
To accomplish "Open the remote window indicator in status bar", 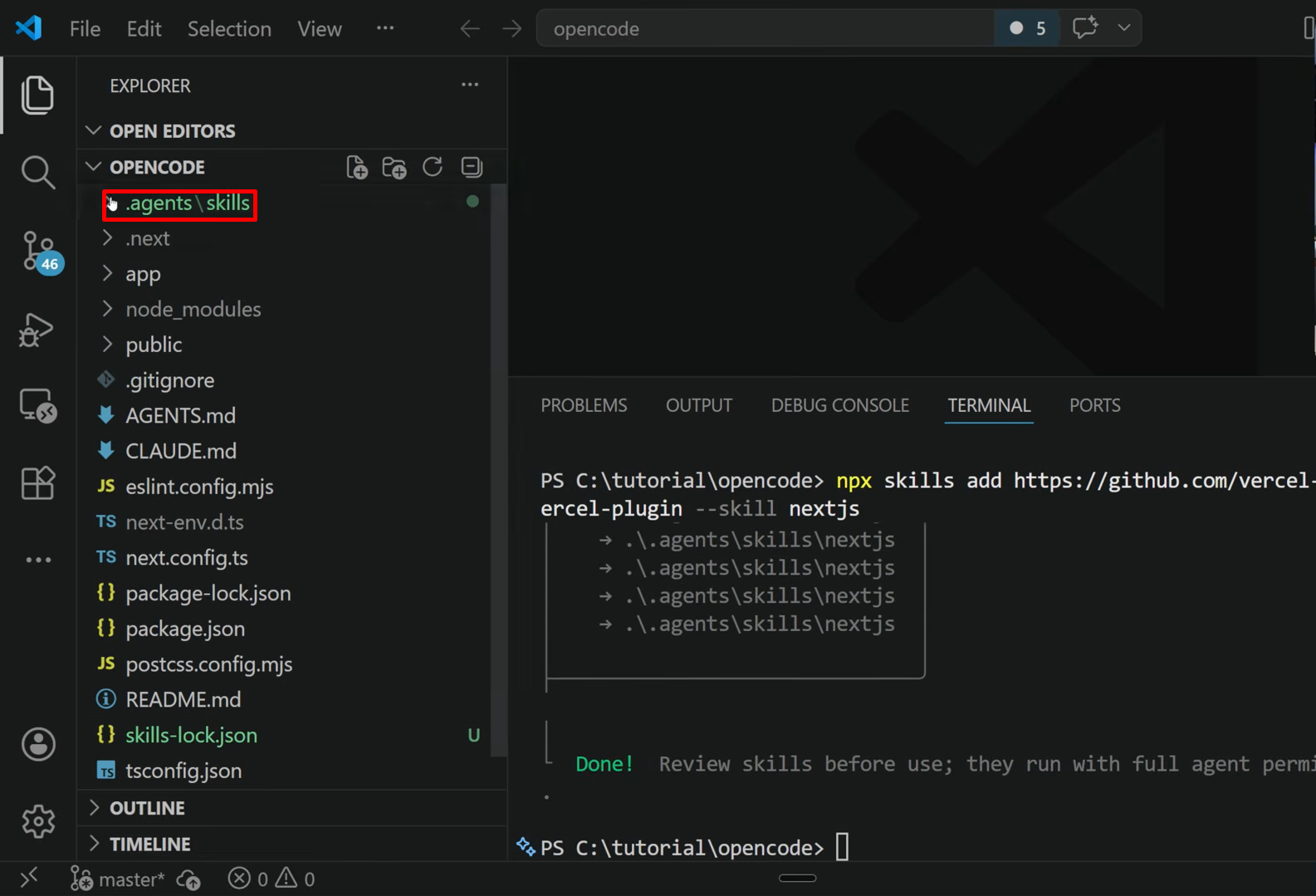I will point(29,879).
